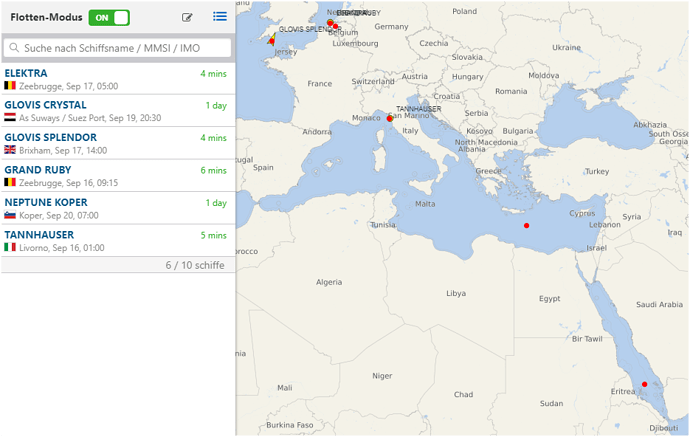The height and width of the screenshot is (436, 690).
Task: Click the Belgian flag beside ELEKTRA's Zeebrugge destination
Action: 10,85
